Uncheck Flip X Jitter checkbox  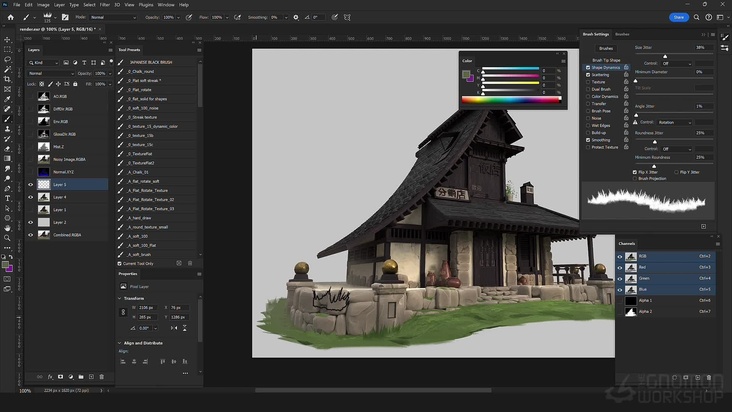click(x=634, y=172)
